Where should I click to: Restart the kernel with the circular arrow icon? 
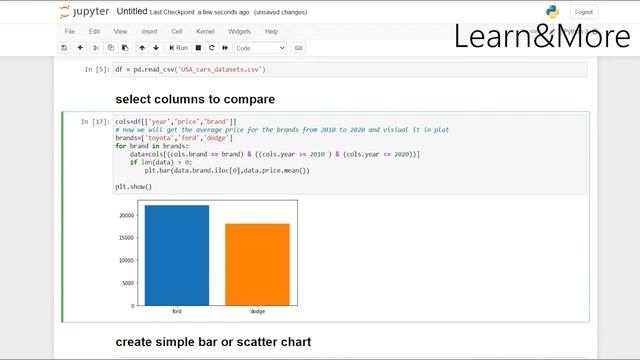(211, 48)
